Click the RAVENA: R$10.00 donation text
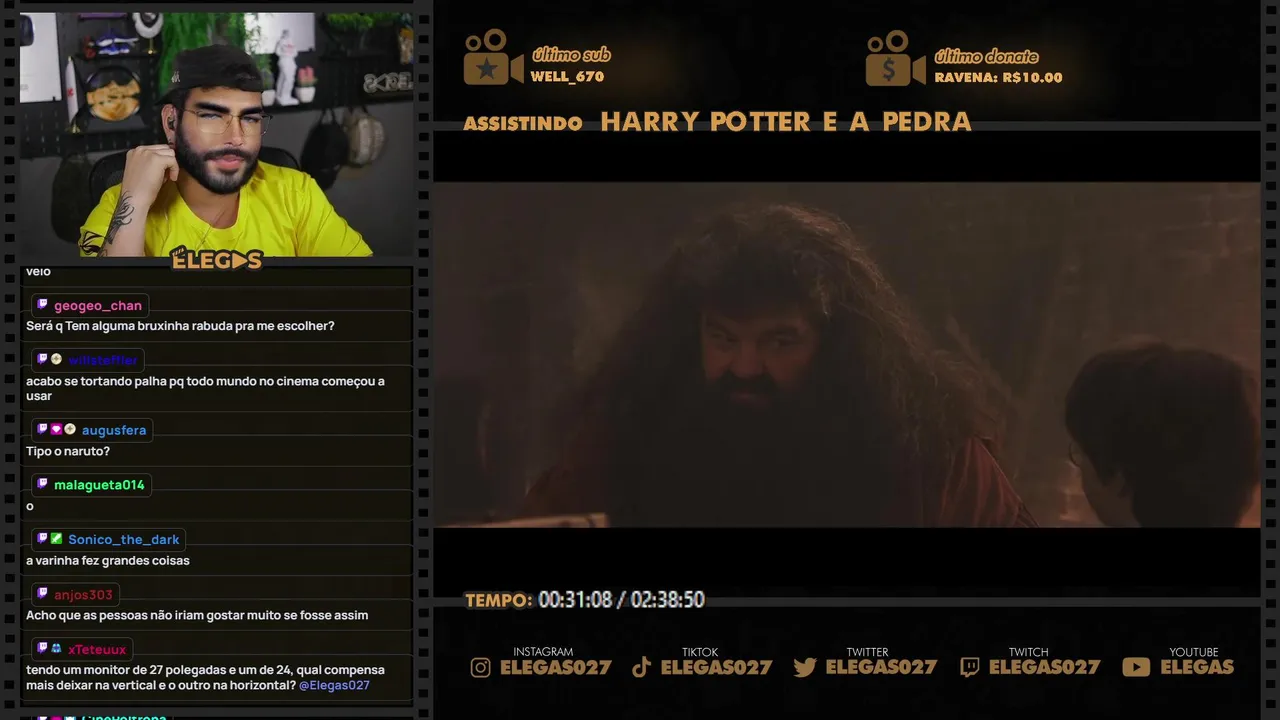Viewport: 1280px width, 720px height. click(x=998, y=77)
